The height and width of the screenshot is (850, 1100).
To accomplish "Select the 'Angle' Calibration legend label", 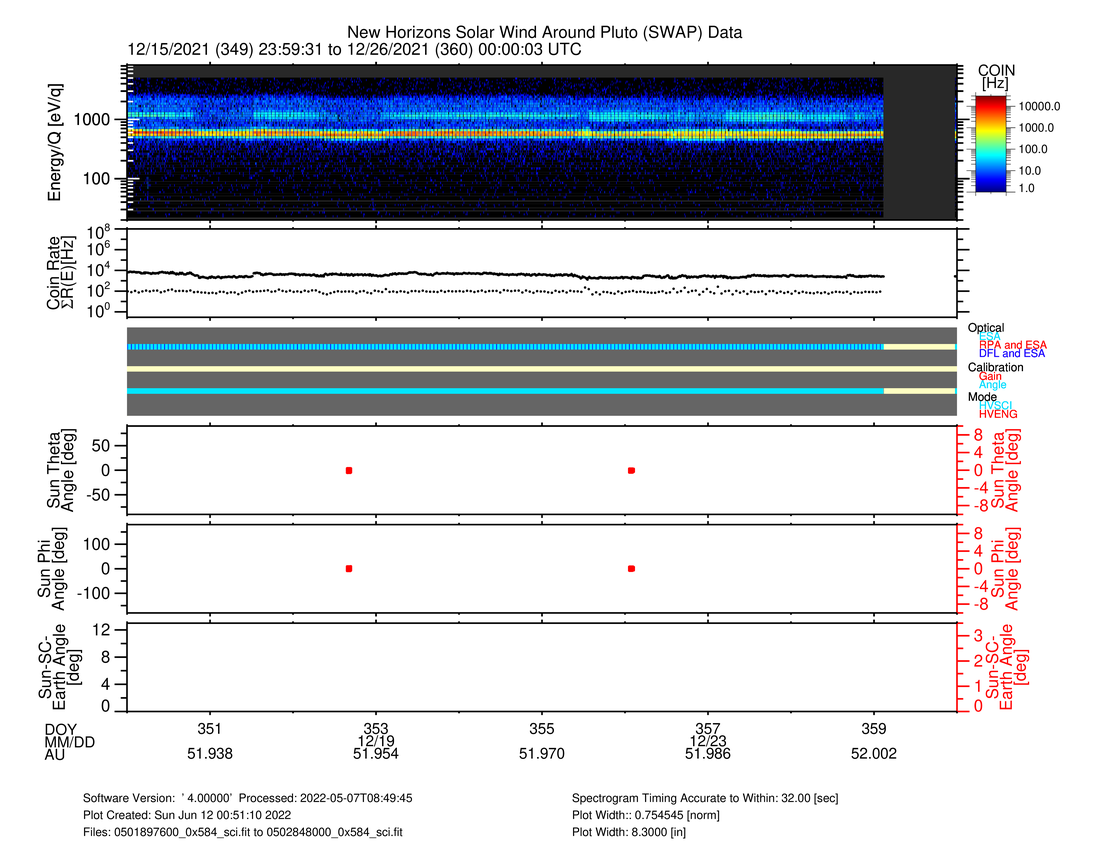I will [993, 385].
